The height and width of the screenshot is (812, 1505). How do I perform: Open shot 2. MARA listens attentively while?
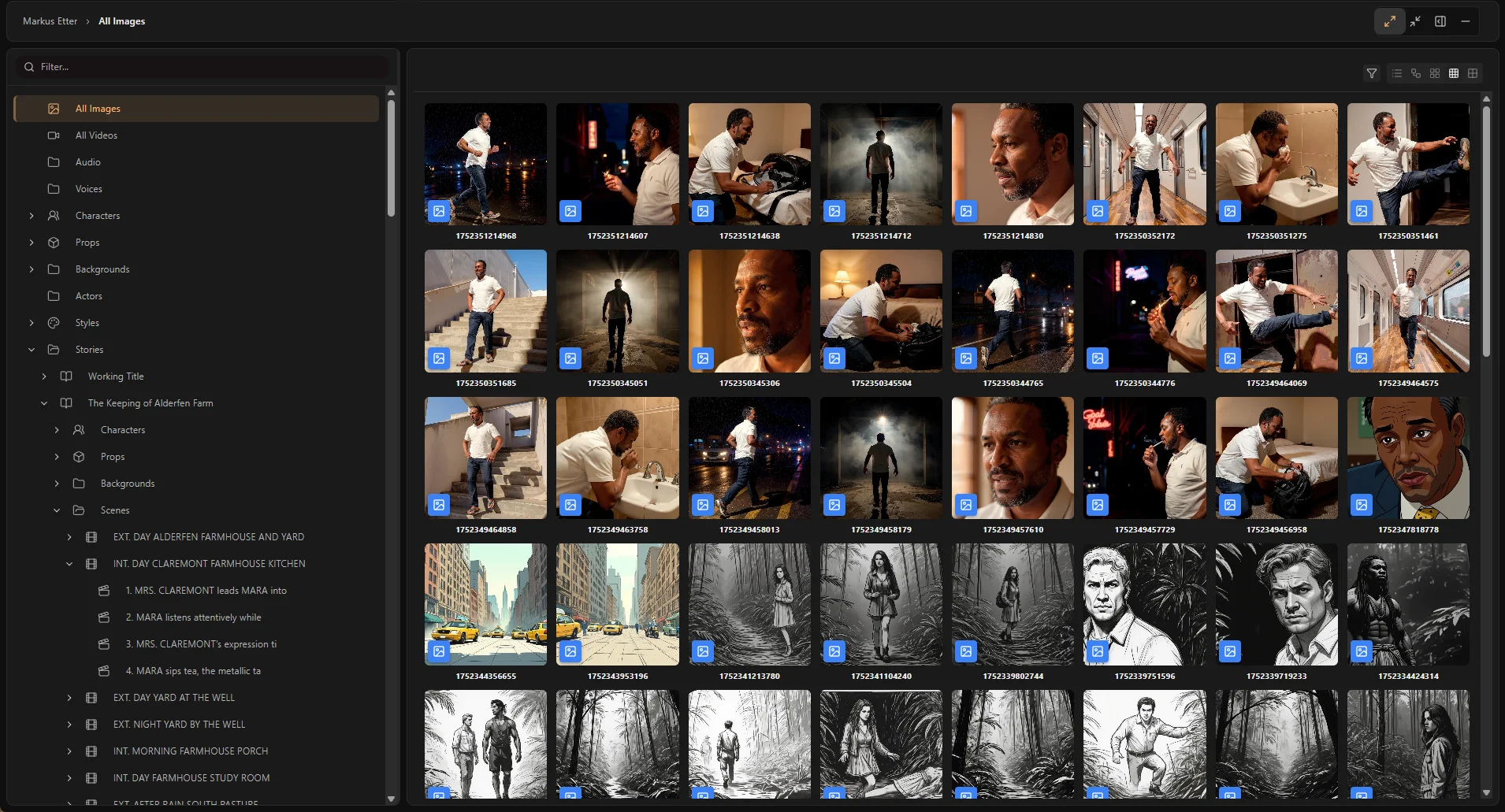tap(193, 617)
